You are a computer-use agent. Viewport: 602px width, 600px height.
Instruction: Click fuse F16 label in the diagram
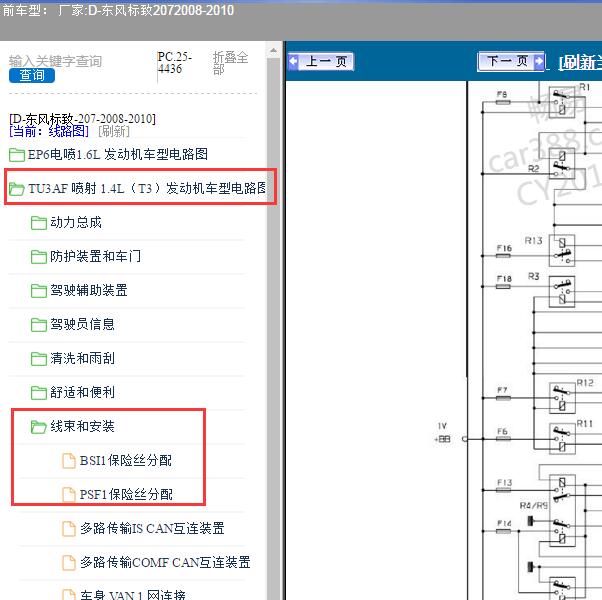(504, 248)
